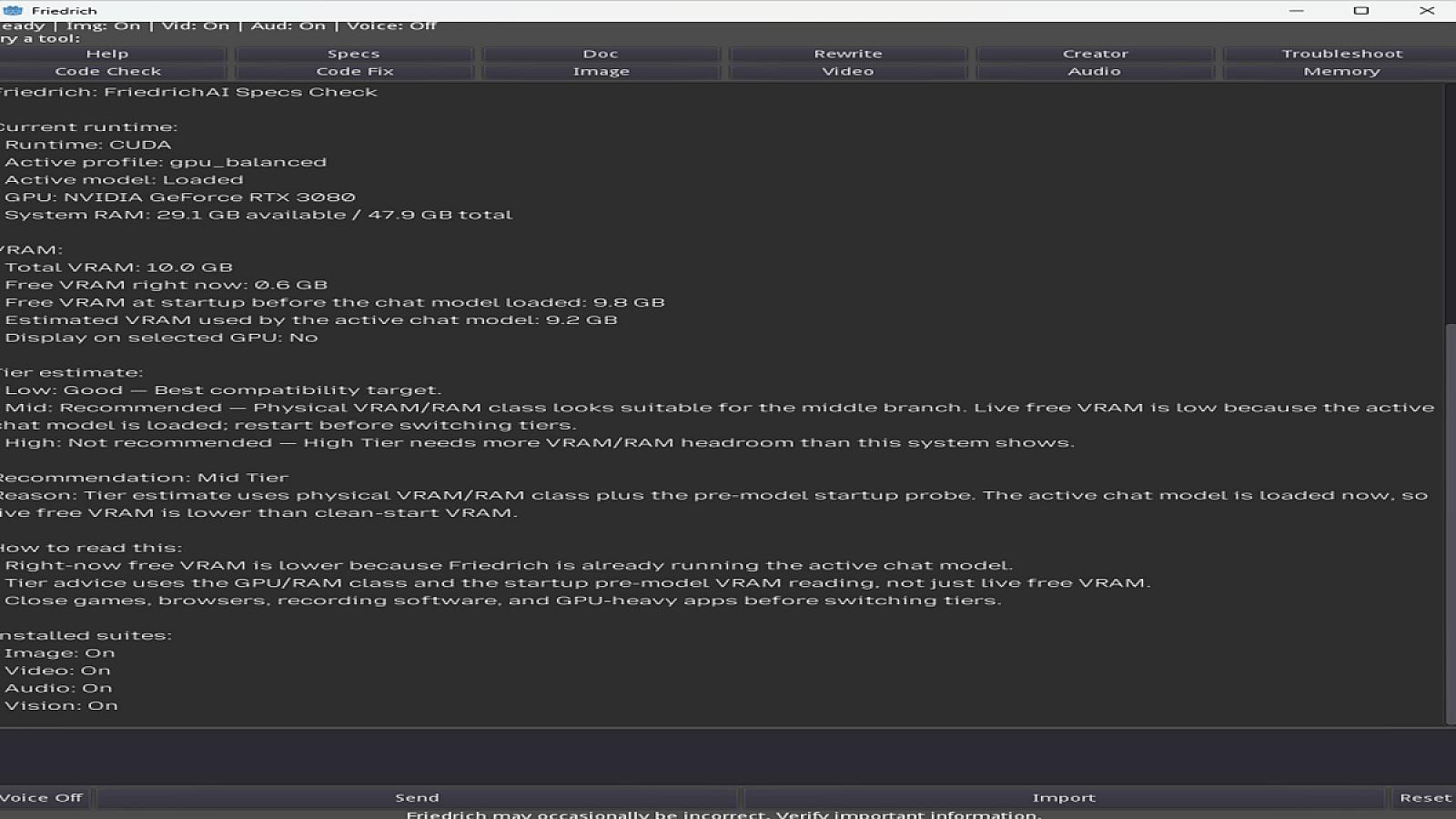Click the Import button

[1064, 798]
